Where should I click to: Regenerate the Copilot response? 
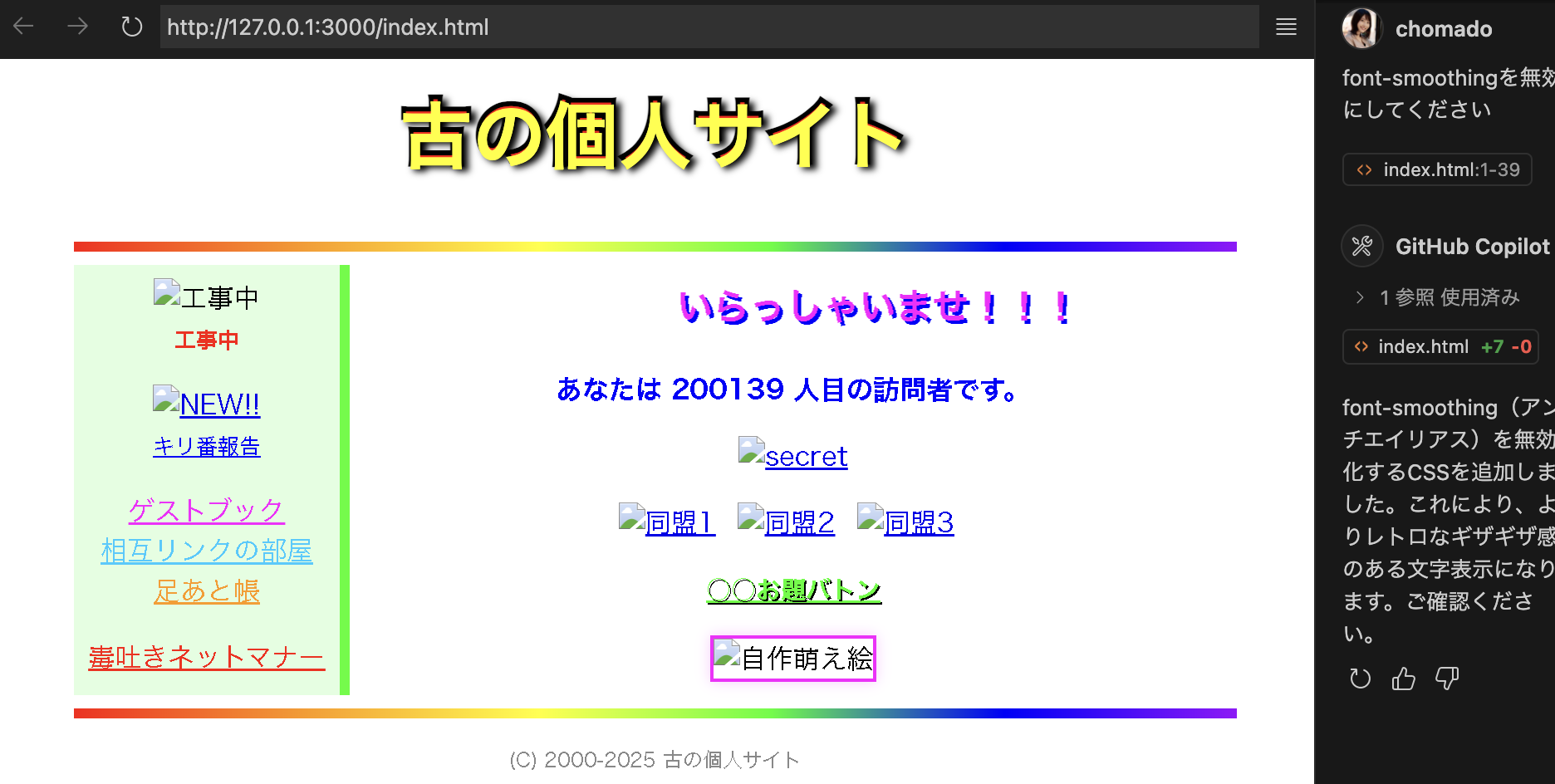click(x=1360, y=679)
